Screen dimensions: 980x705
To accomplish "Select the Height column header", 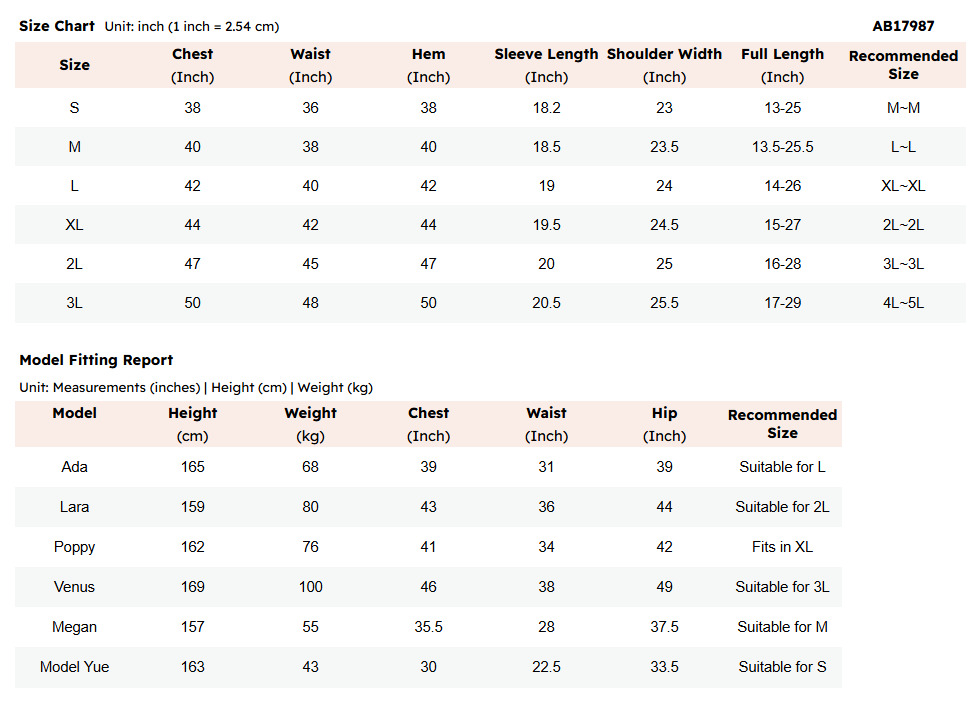I will tap(192, 413).
